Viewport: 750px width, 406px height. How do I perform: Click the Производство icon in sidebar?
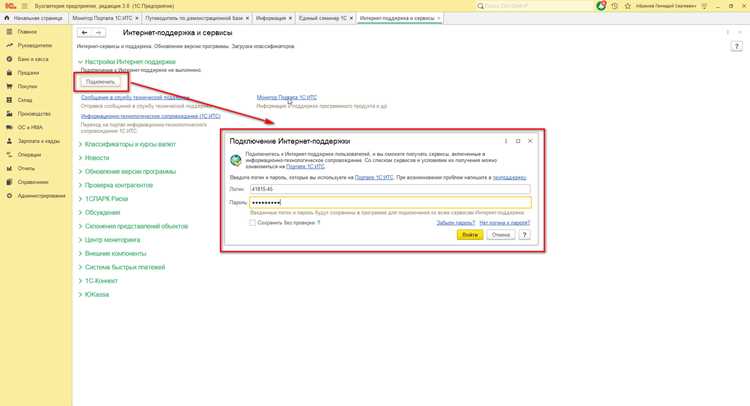pyautogui.click(x=9, y=114)
